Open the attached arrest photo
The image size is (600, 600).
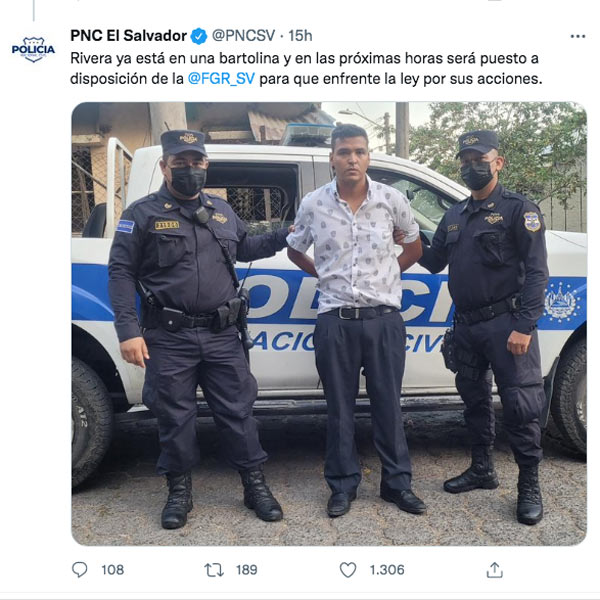tap(329, 324)
